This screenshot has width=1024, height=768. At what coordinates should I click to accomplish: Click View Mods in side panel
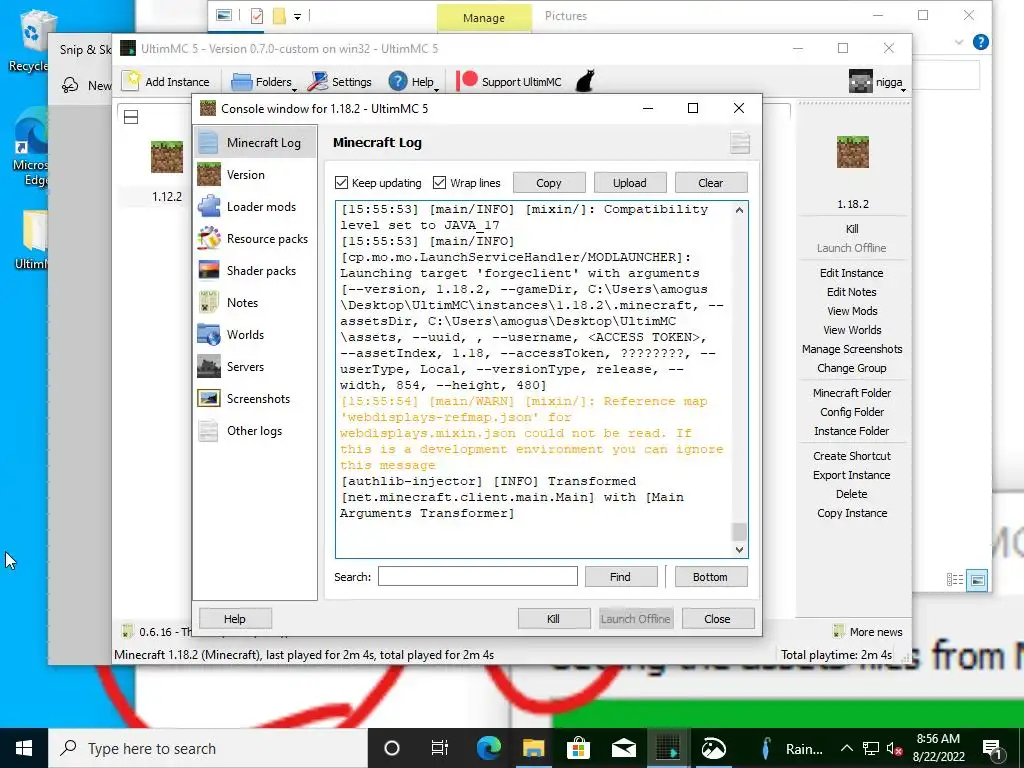[852, 311]
